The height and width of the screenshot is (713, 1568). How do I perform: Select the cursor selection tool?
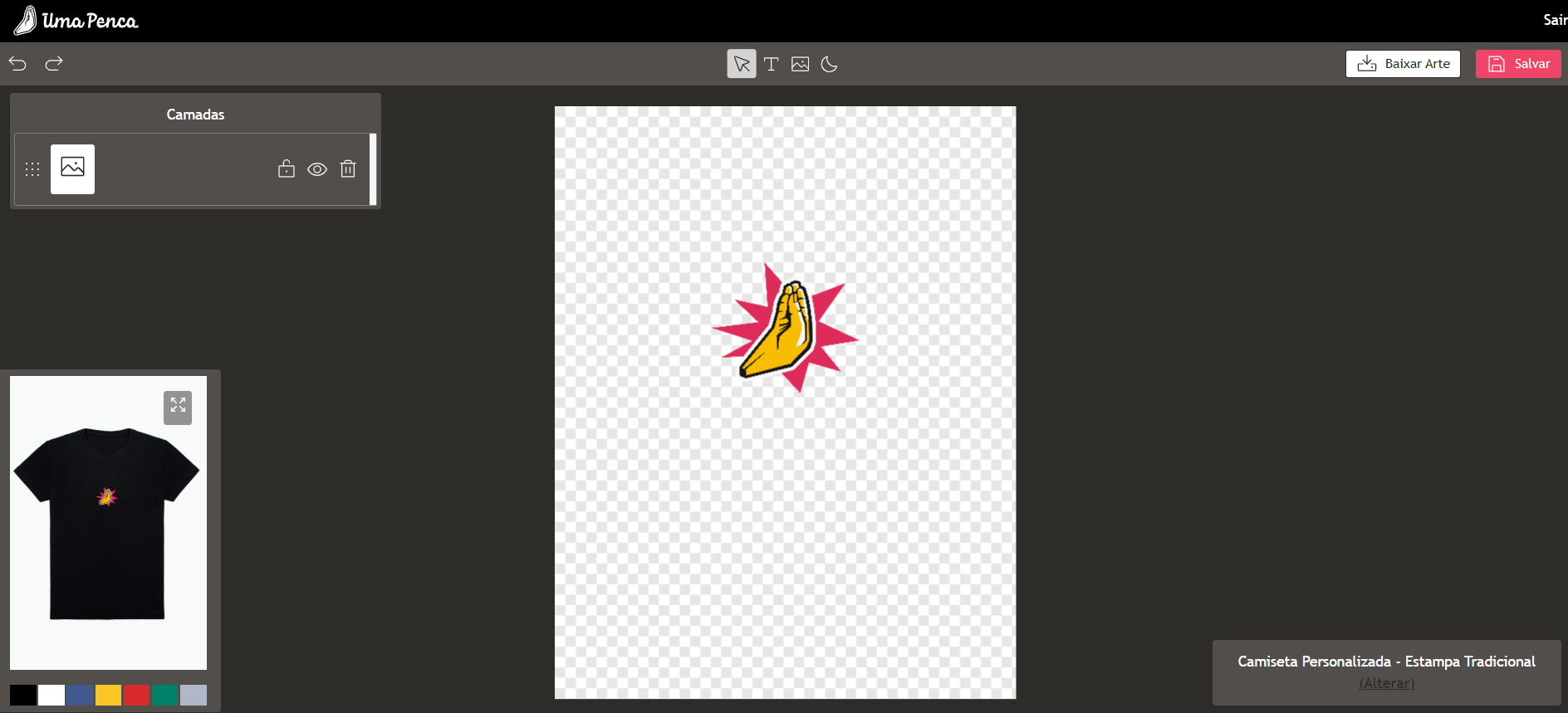click(742, 64)
